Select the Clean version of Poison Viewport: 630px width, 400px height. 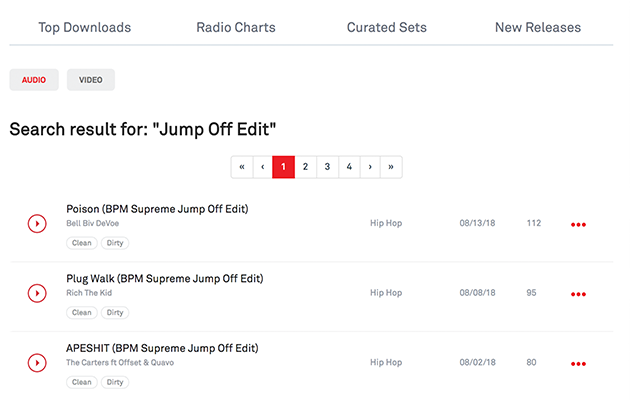[82, 243]
